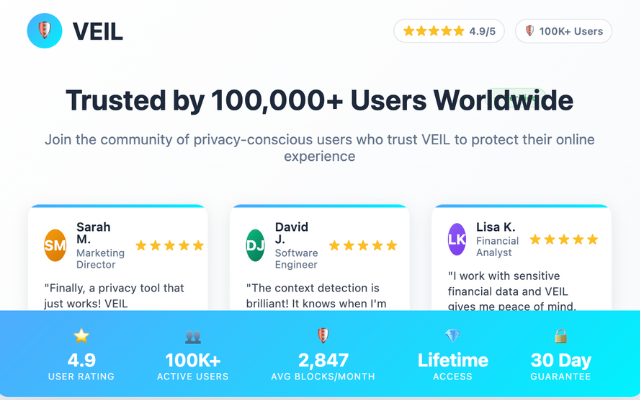Screen dimensions: 640x400
Task: Click Sarah M.'s orange SM avatar
Action: (56, 245)
